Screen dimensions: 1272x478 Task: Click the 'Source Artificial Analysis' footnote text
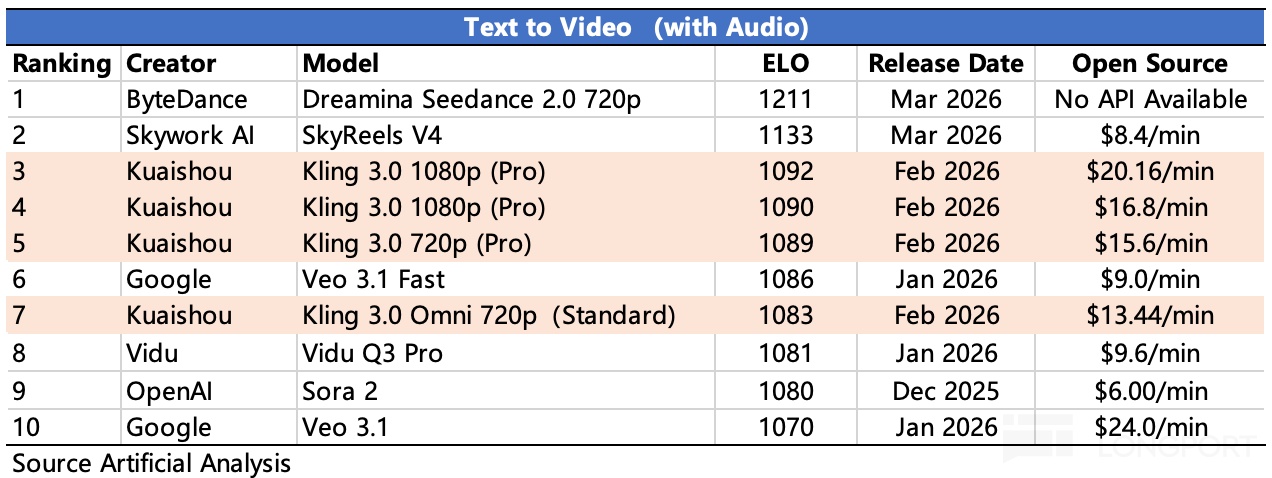pyautogui.click(x=152, y=463)
